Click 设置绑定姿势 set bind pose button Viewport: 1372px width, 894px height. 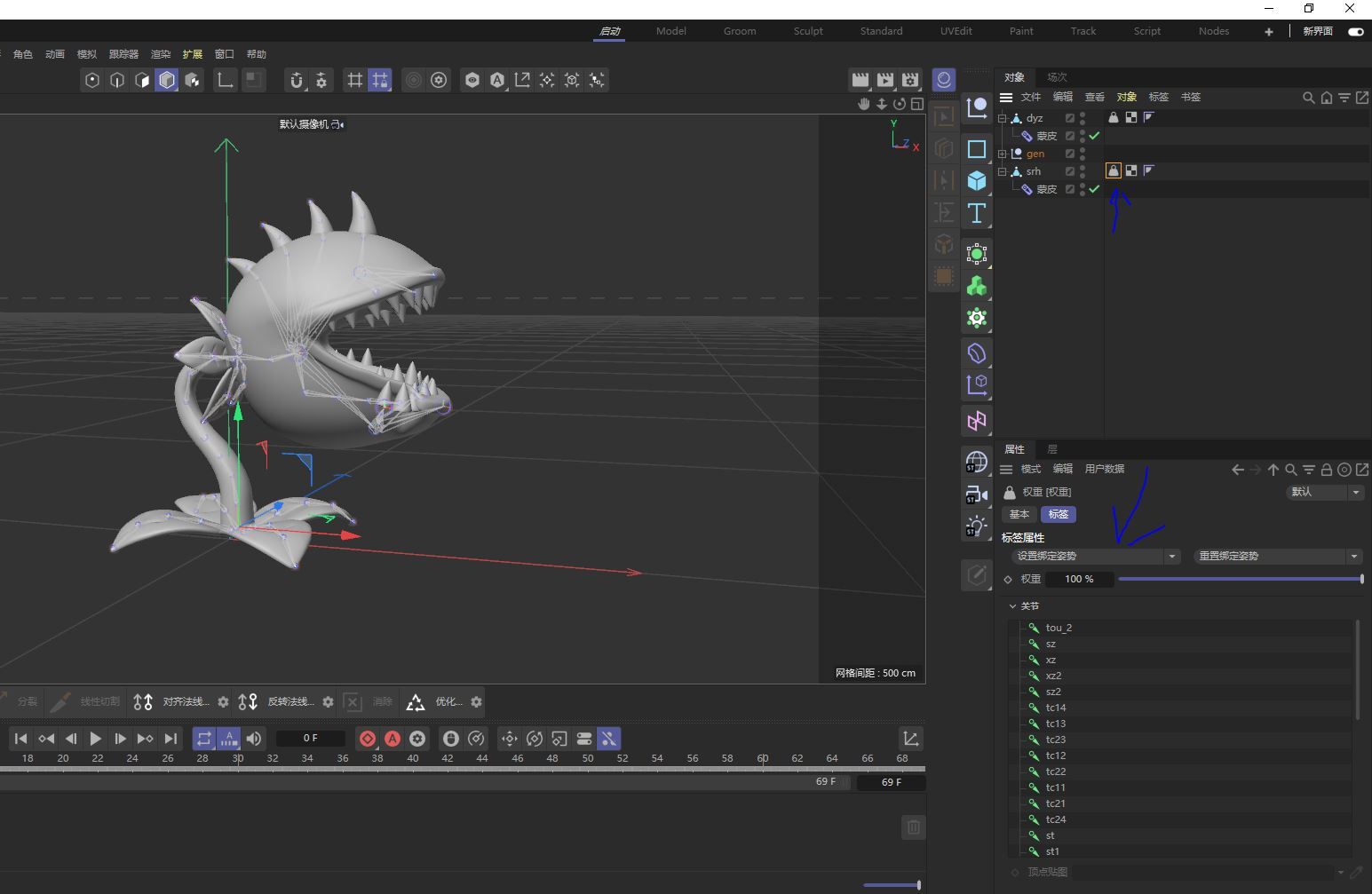pyautogui.click(x=1088, y=556)
